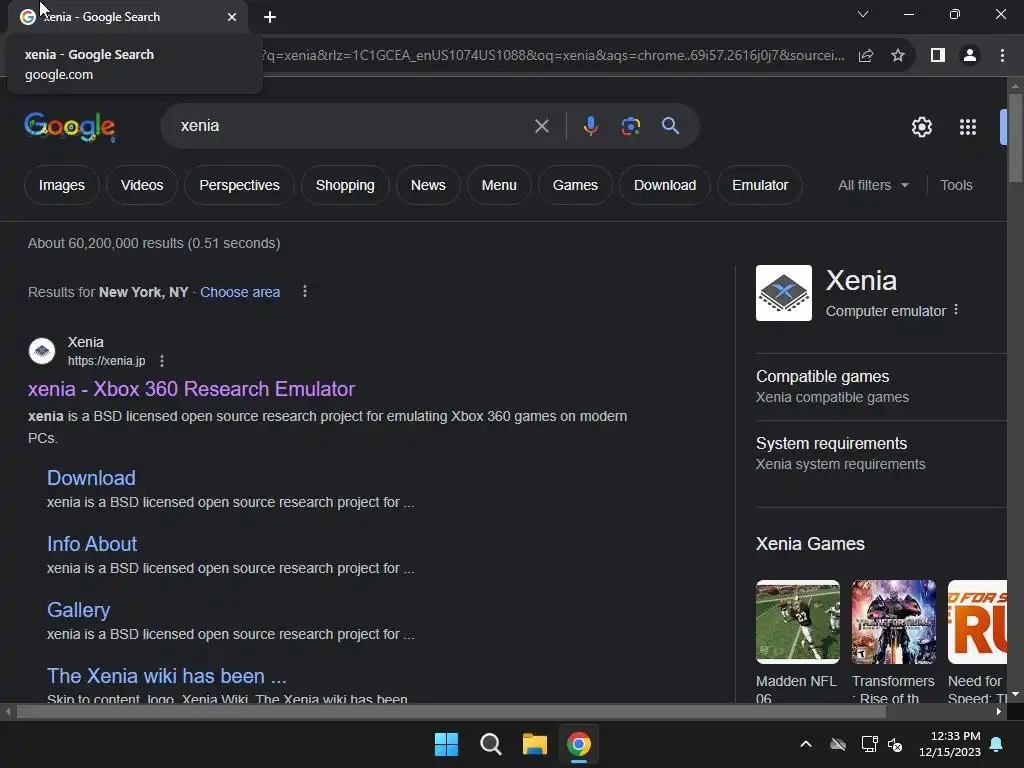1024x768 pixels.
Task: Open Windows taskbar search
Action: tap(490, 744)
